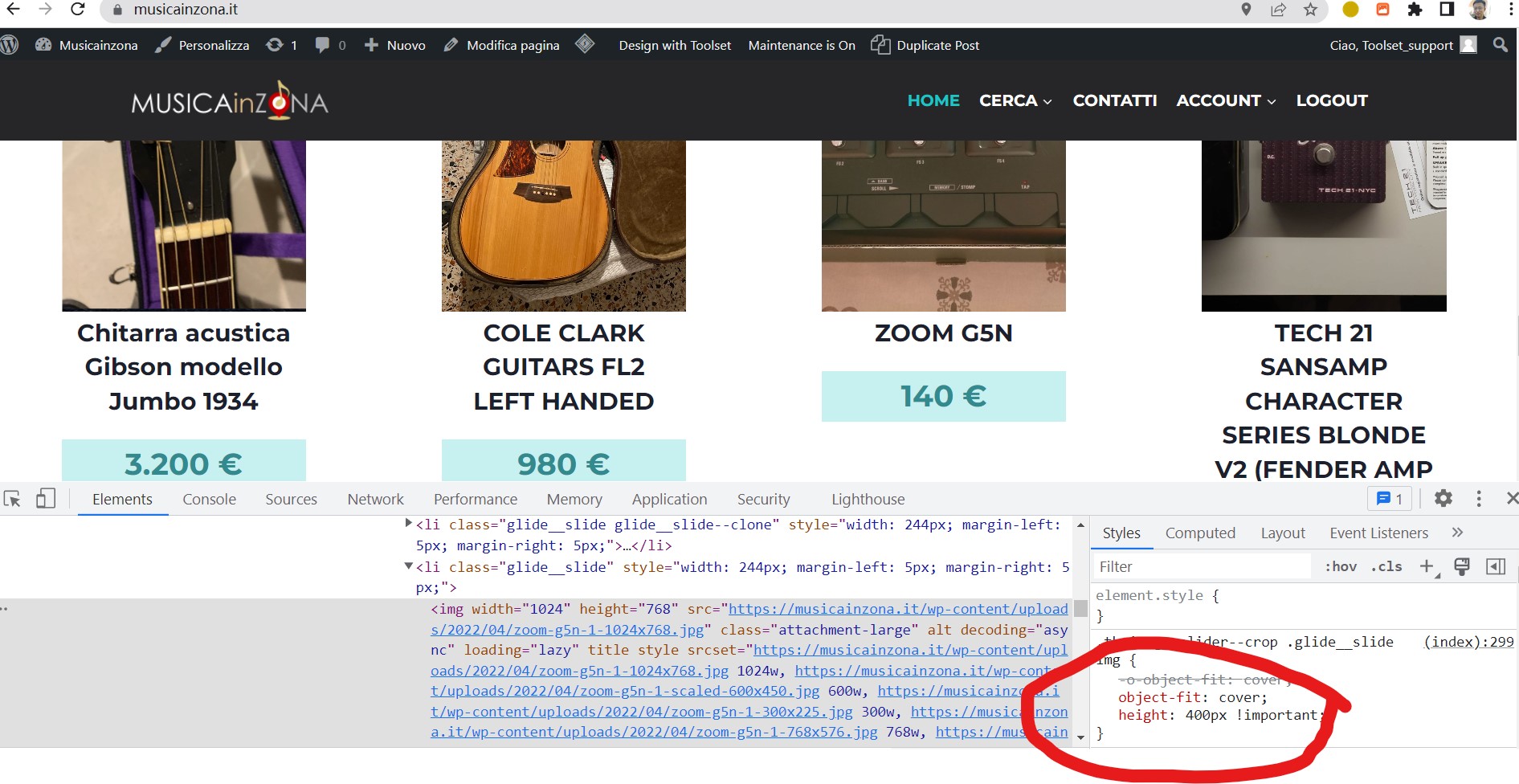Open WordPress updates icon showing 1
Image resolution: width=1519 pixels, height=784 pixels.
tap(282, 45)
